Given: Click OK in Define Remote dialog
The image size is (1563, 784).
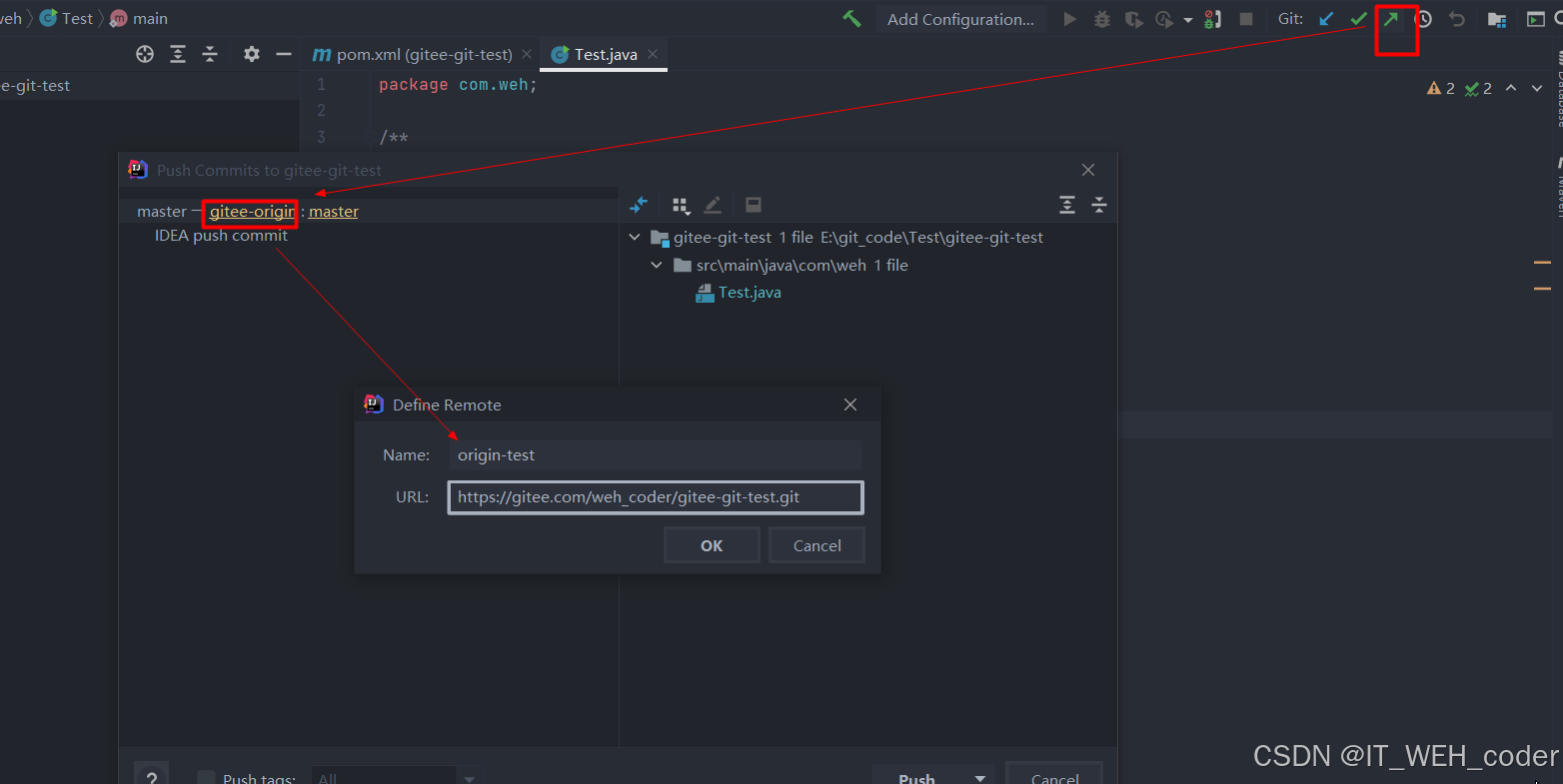Looking at the screenshot, I should (x=712, y=545).
